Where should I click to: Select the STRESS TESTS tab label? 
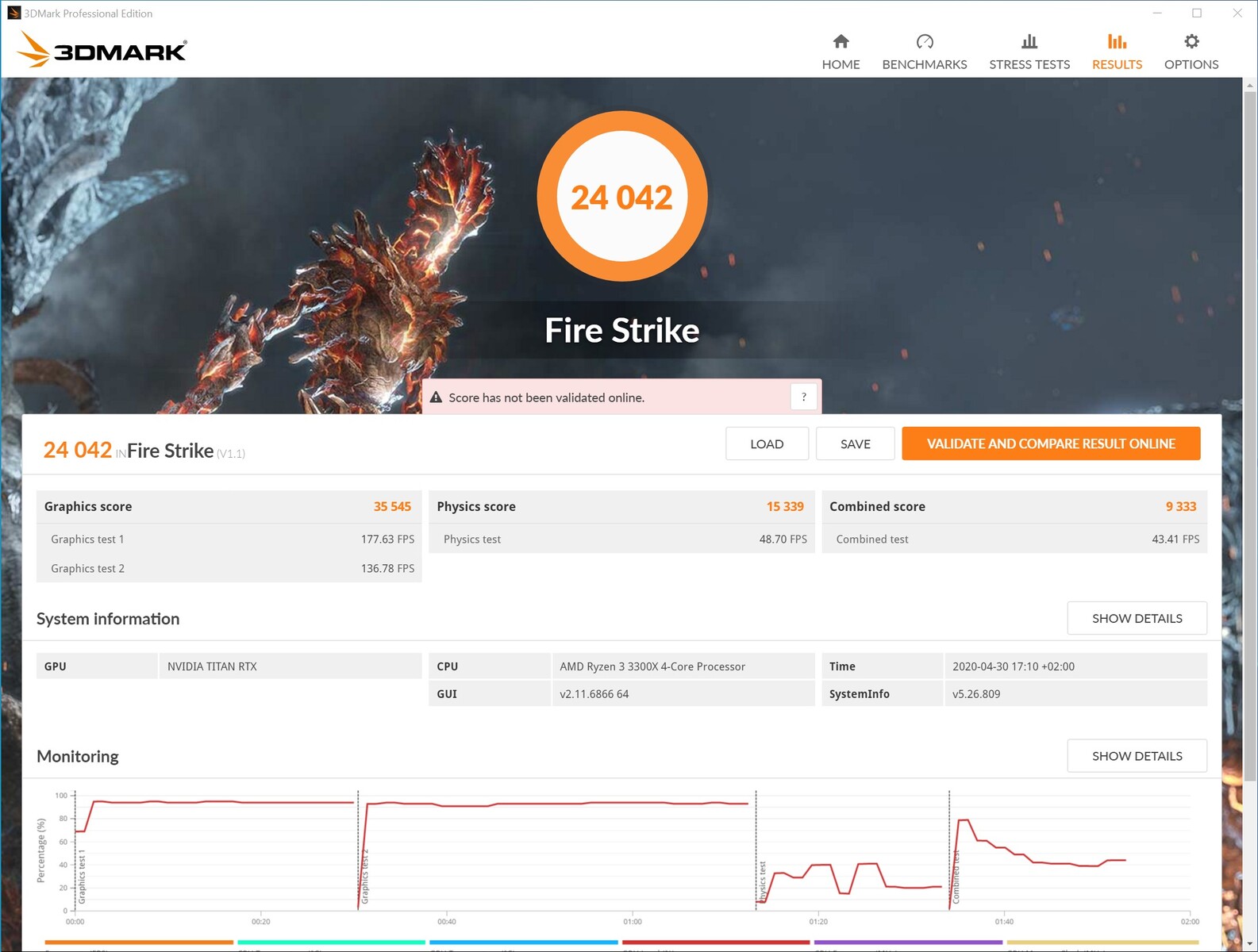[x=1029, y=64]
